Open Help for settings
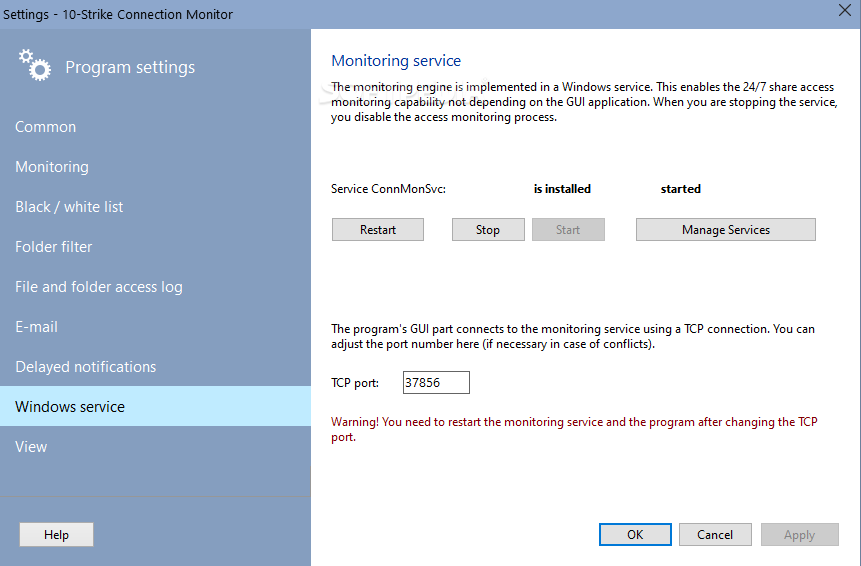Screen dimensions: 861x566 coord(57,535)
